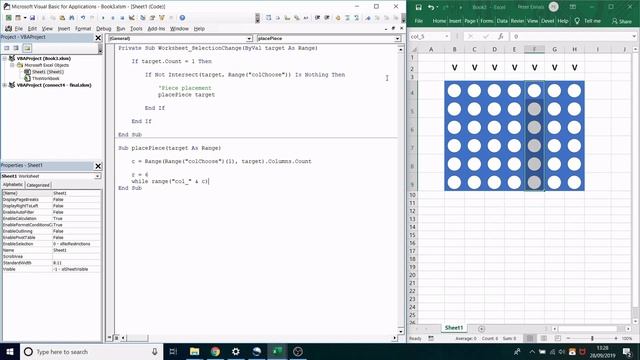Click the V drop marker above column B
Image resolution: width=640 pixels, height=360 pixels.
(x=454, y=67)
